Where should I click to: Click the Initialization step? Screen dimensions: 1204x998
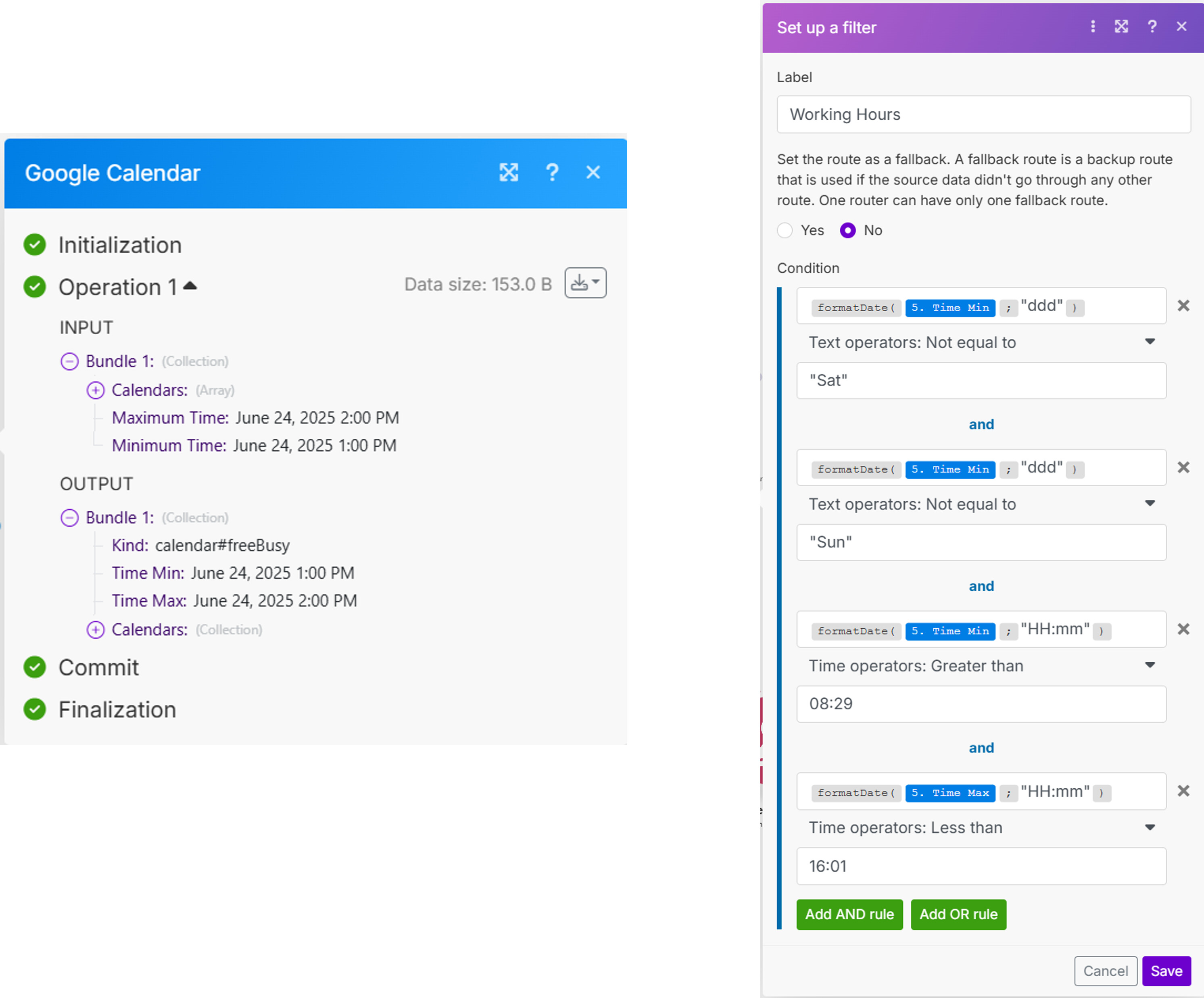point(120,245)
